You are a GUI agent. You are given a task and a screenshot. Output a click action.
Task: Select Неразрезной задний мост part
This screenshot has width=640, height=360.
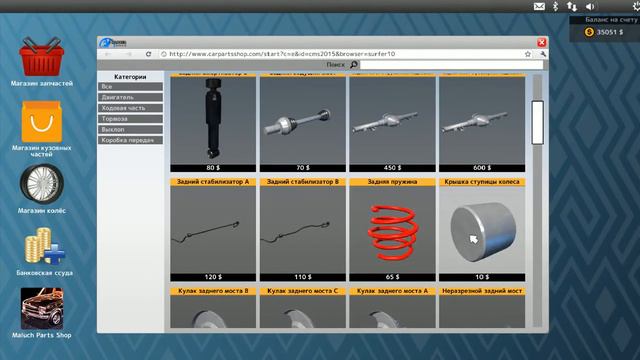[482, 307]
